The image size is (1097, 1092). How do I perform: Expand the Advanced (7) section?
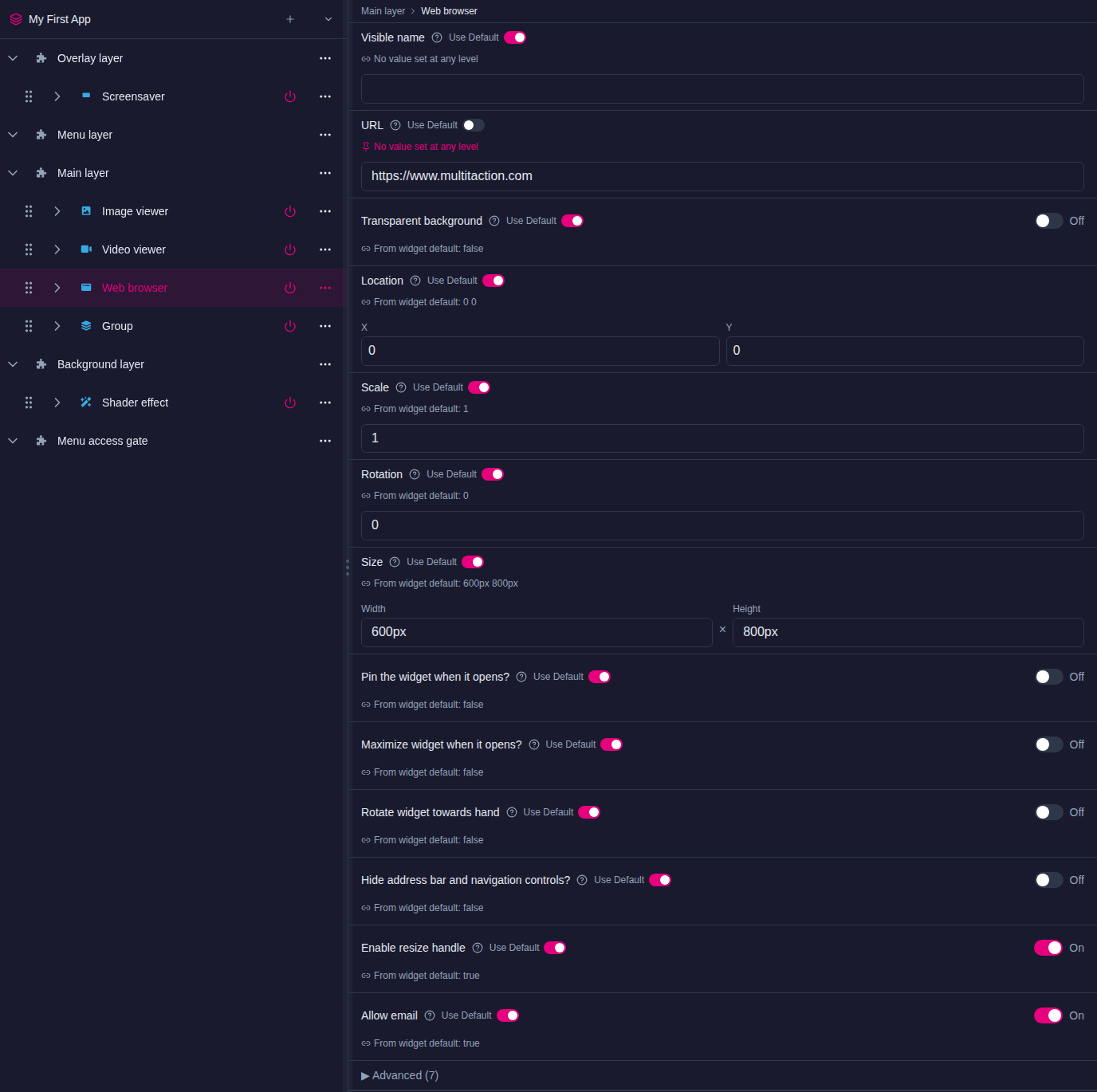[x=399, y=1075]
